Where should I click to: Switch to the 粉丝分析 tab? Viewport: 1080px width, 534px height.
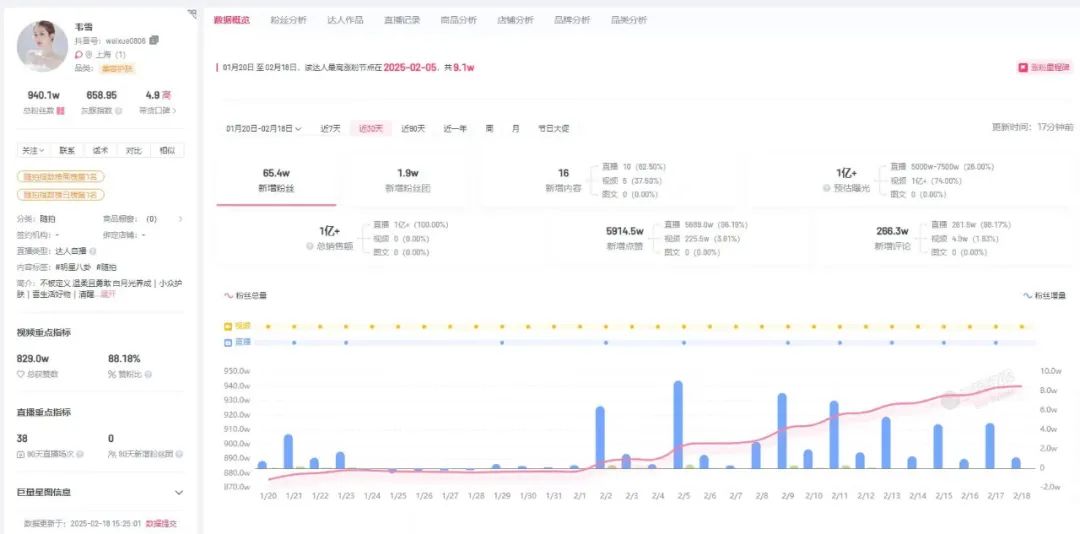click(x=289, y=20)
